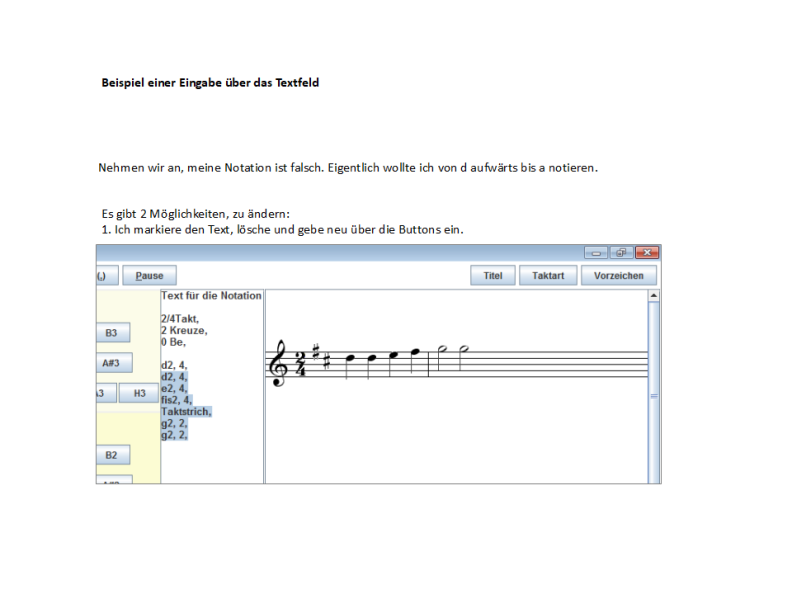Click the Taktart button

548,275
